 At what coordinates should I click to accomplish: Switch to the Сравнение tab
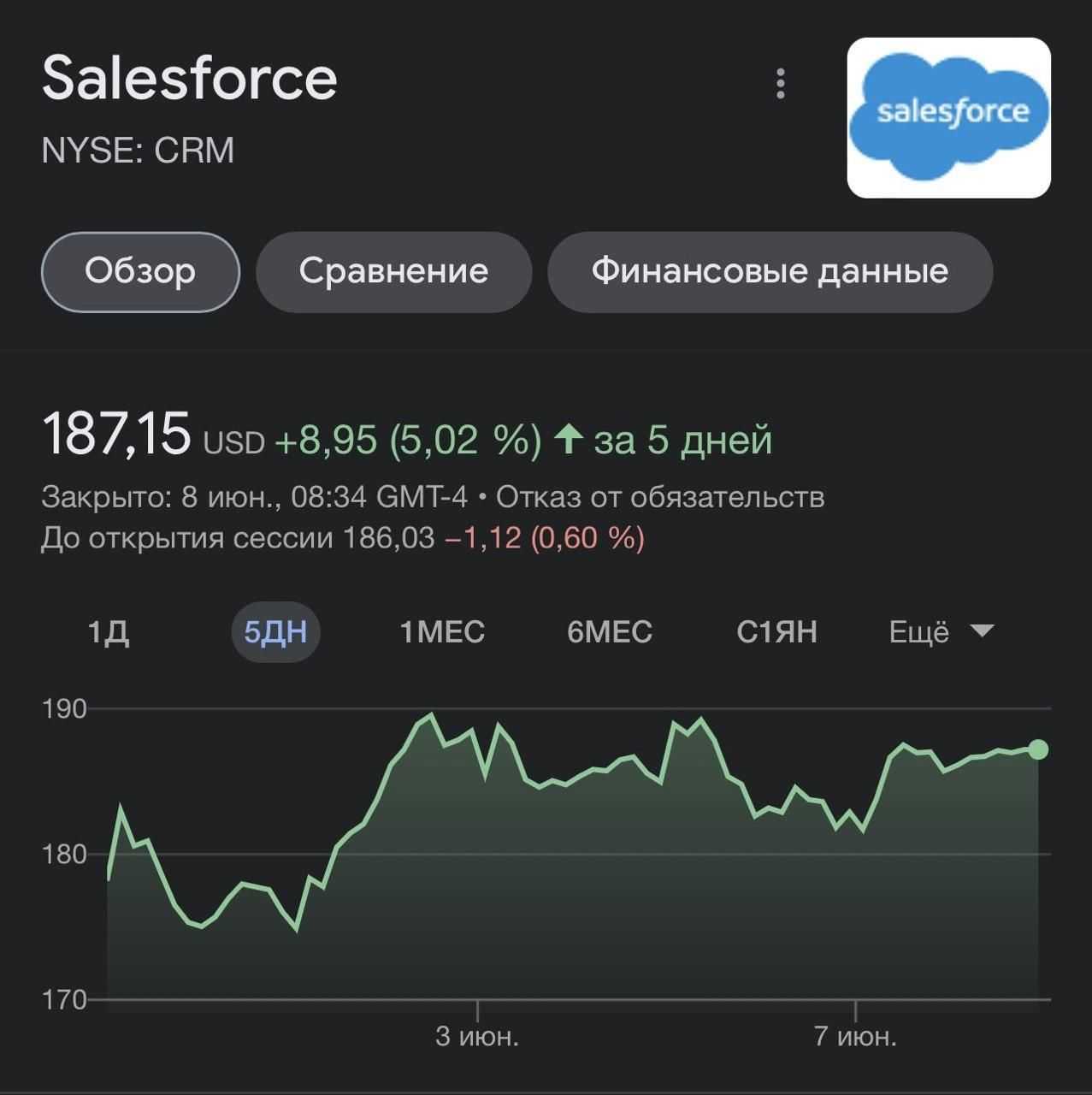[x=393, y=272]
